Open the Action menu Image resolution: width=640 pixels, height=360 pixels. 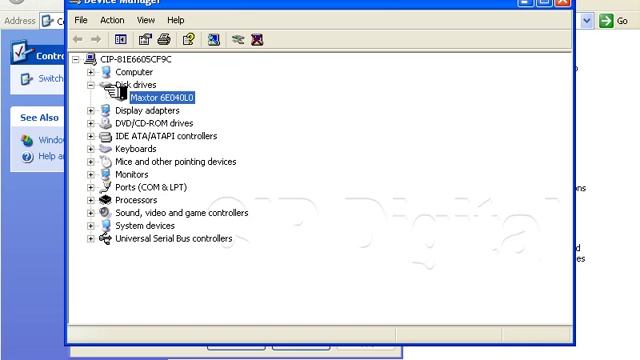[112, 20]
